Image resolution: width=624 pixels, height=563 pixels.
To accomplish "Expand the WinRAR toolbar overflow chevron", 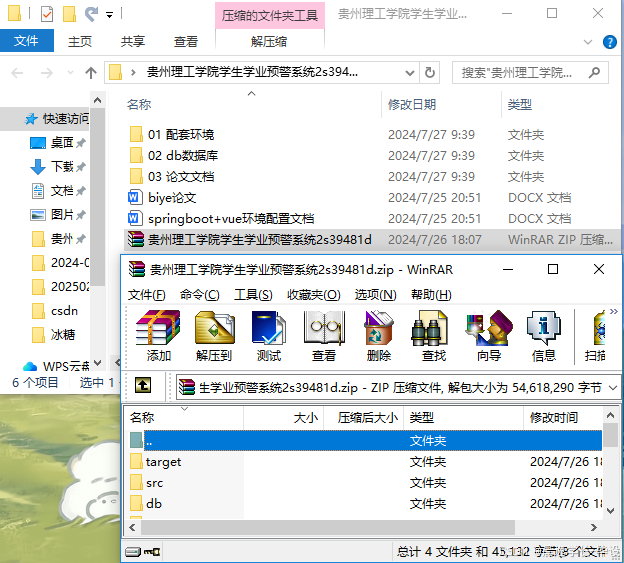I will [x=614, y=311].
